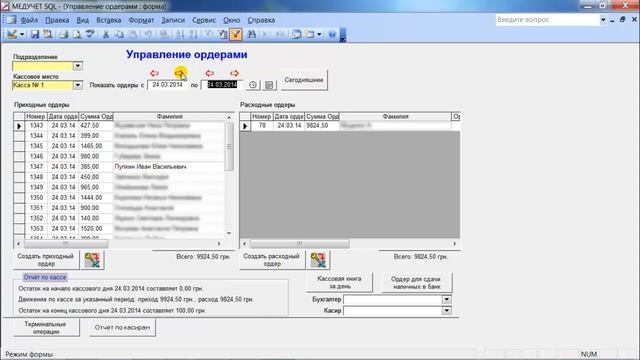The width and height of the screenshot is (640, 360).
Task: Open toolbar options at toolbar end
Action: 343,35
